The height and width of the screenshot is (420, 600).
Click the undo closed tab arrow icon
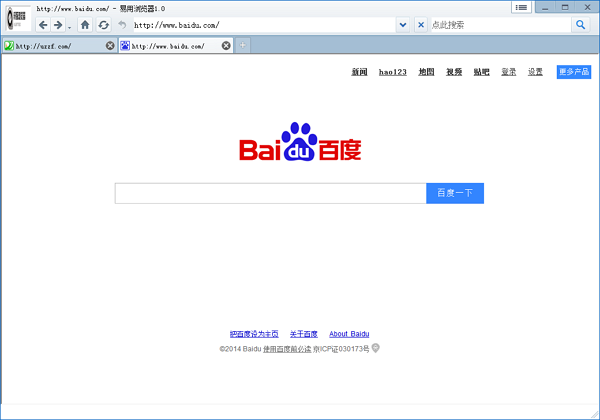click(x=122, y=25)
